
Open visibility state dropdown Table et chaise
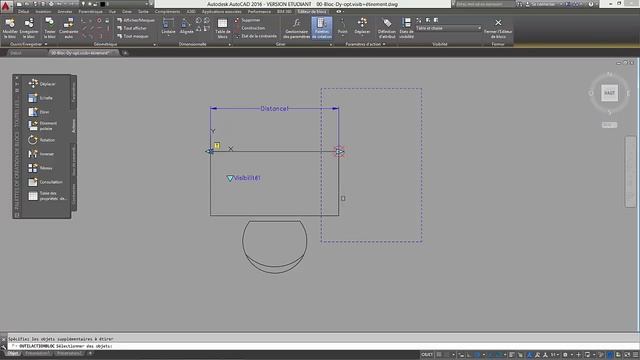[x=448, y=28]
